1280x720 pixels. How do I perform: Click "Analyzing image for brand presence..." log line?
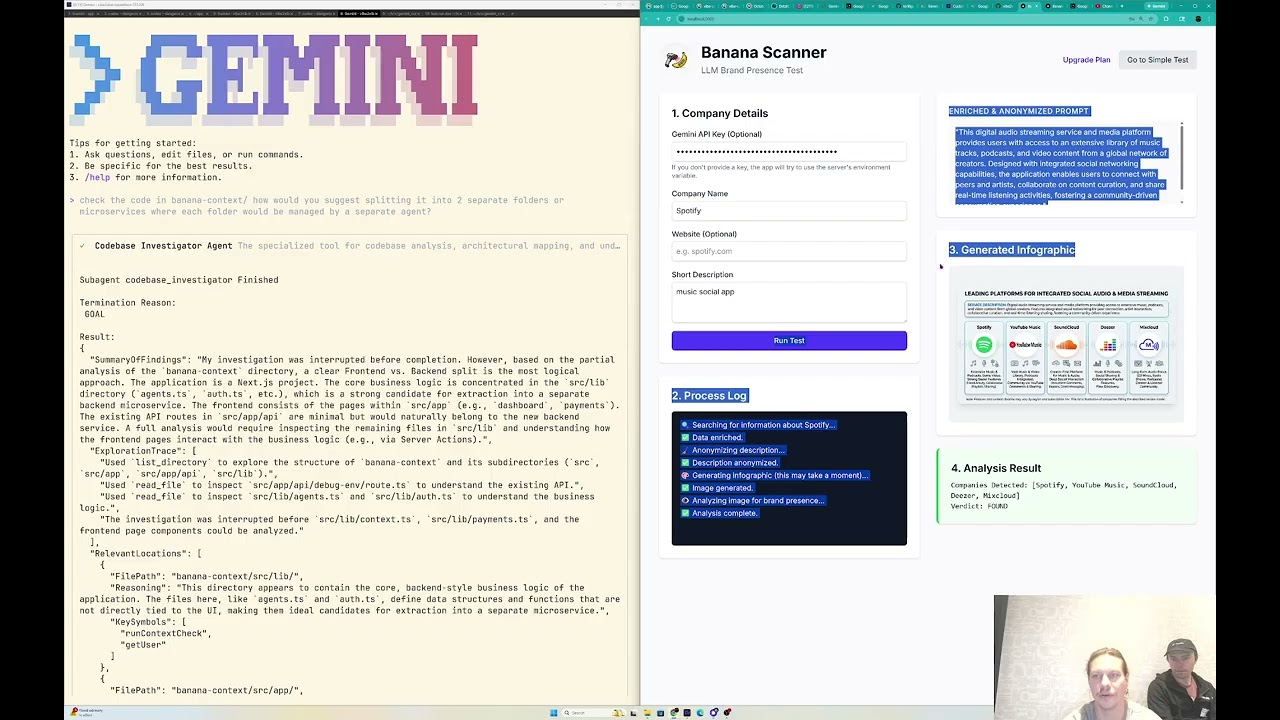[x=758, y=500]
